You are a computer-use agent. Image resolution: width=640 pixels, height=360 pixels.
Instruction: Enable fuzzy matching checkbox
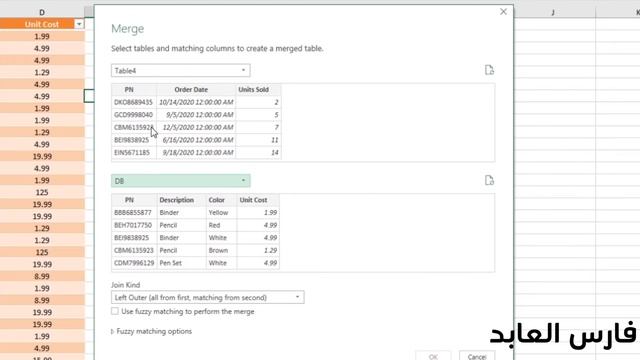(x=115, y=311)
